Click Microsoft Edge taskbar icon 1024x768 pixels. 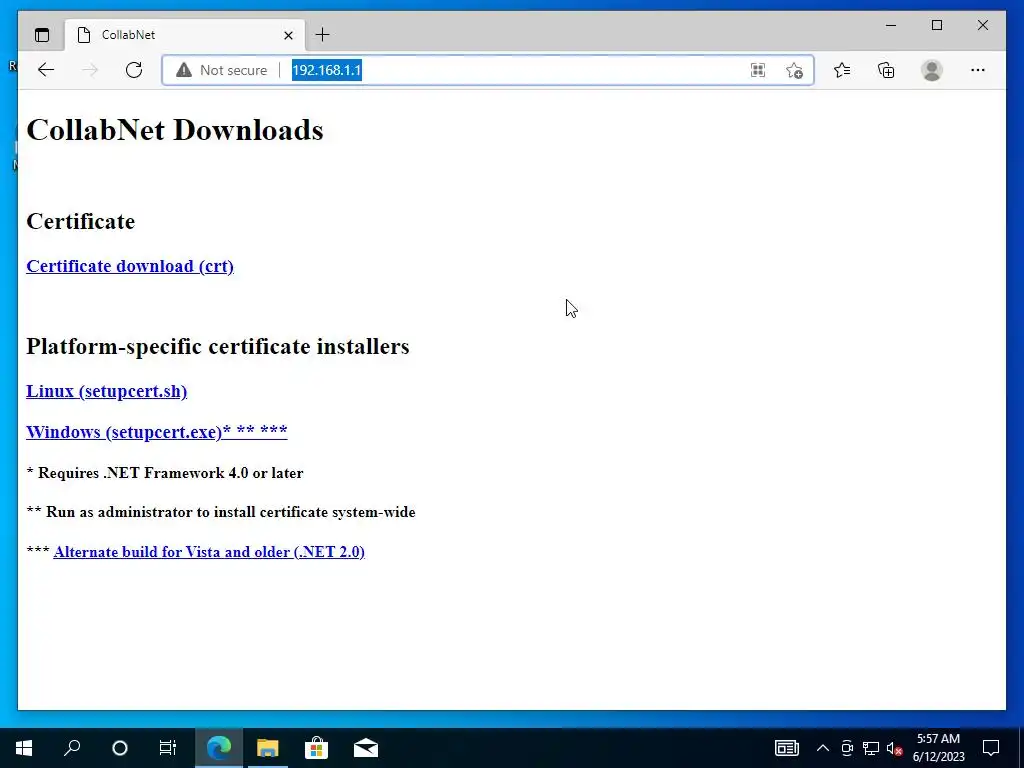click(x=219, y=748)
